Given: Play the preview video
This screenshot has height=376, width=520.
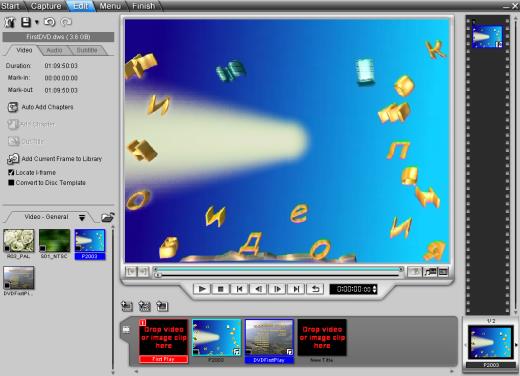Looking at the screenshot, I should (x=202, y=289).
